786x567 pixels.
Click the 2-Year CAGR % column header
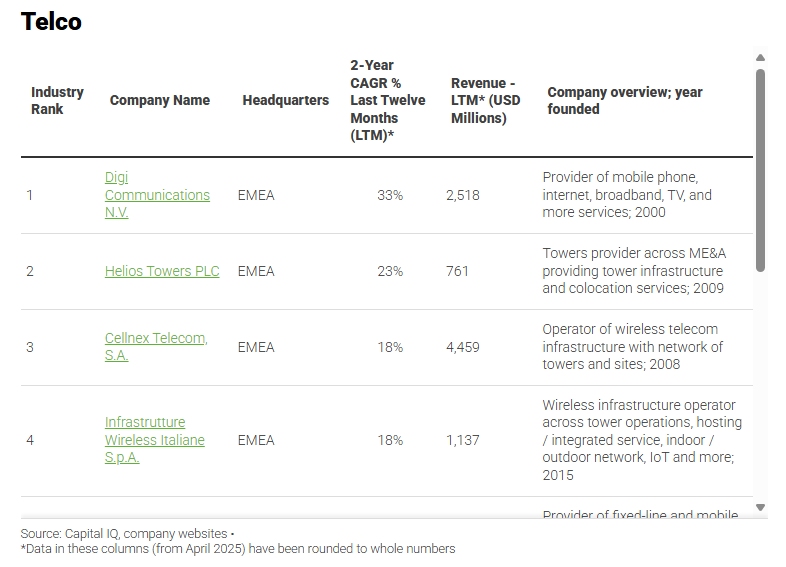(387, 100)
